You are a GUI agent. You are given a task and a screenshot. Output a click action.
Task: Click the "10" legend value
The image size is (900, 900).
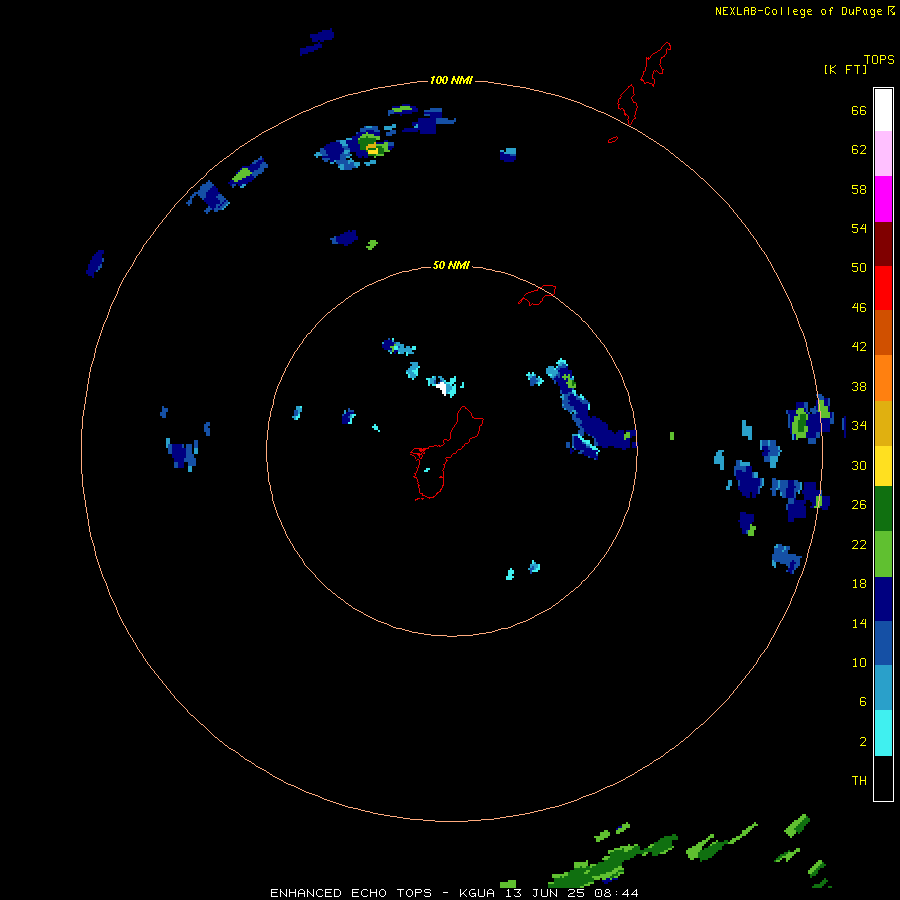click(859, 662)
